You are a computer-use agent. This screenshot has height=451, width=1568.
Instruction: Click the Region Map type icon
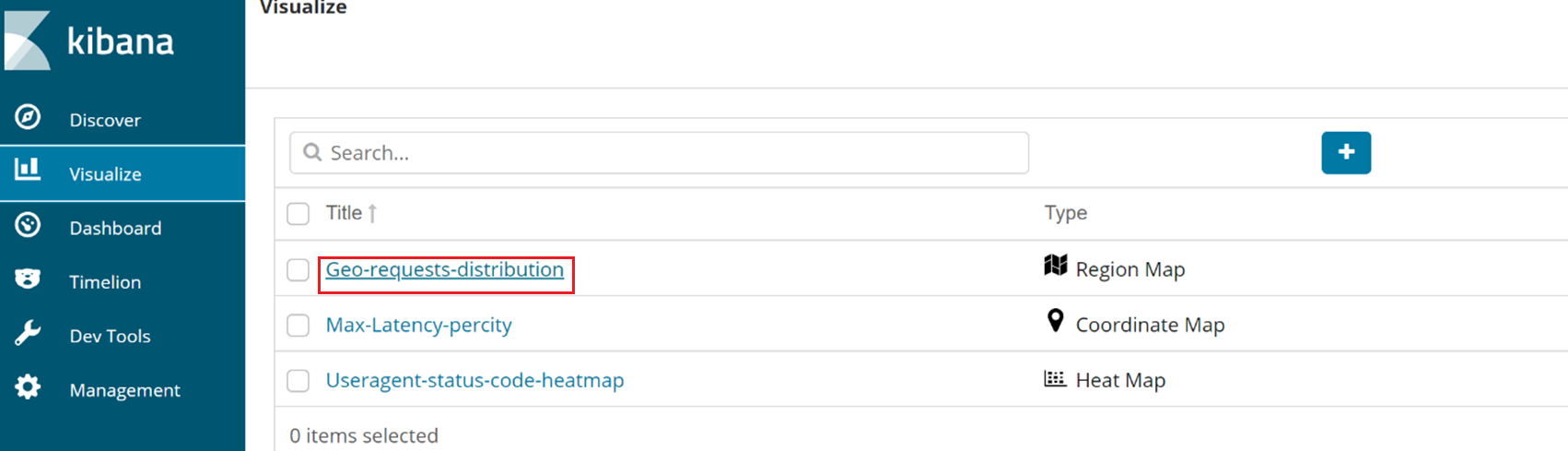1056,266
